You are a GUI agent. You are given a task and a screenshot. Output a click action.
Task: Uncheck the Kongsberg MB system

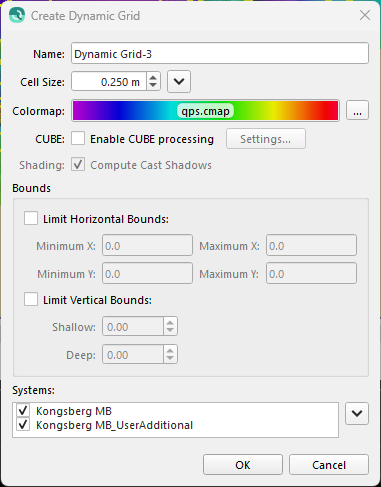tap(23, 410)
